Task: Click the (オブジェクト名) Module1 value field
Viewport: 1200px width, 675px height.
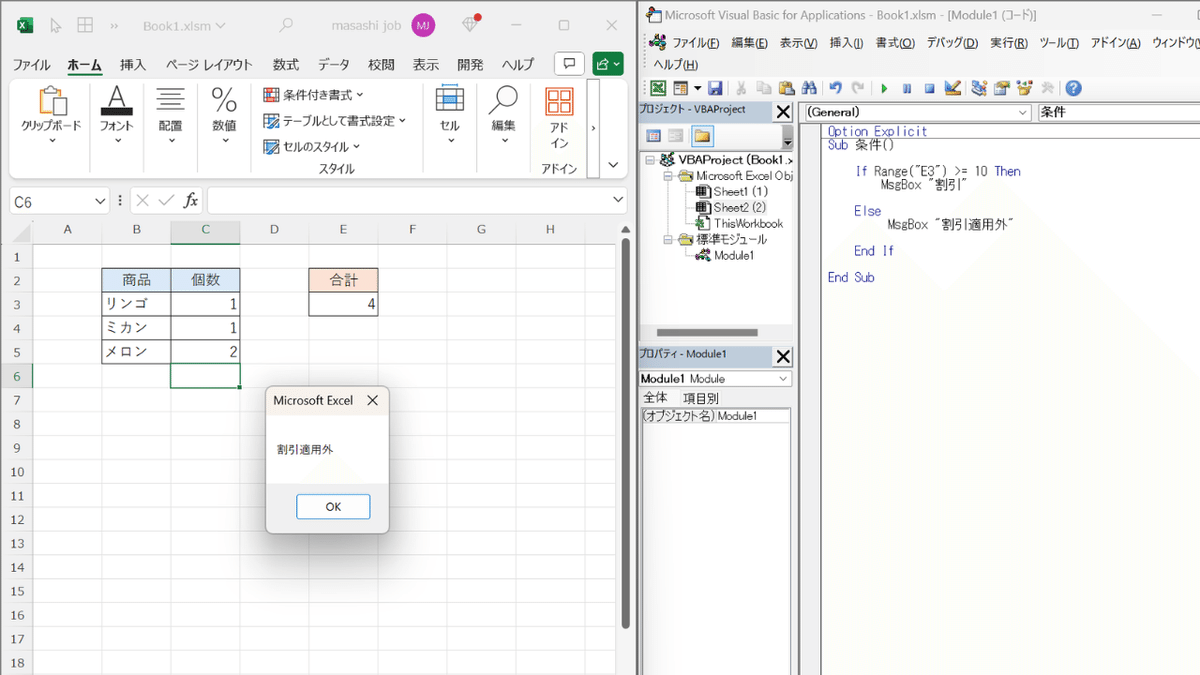Action: [753, 416]
